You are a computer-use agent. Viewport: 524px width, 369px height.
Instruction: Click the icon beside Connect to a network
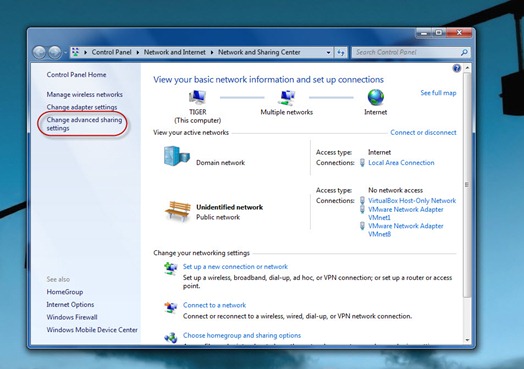(x=171, y=307)
